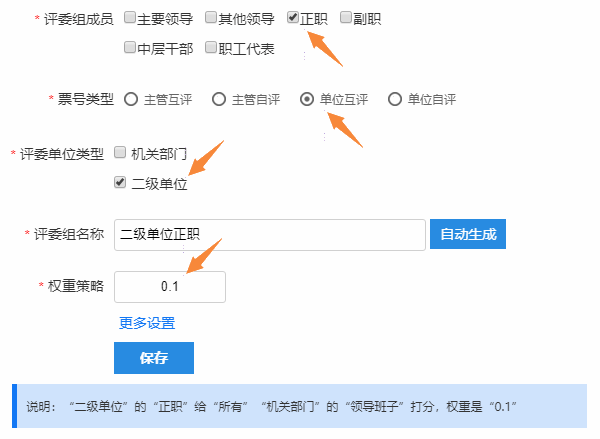Select the 主管自评 radio button
Screen dimensions: 600x439
219,100
